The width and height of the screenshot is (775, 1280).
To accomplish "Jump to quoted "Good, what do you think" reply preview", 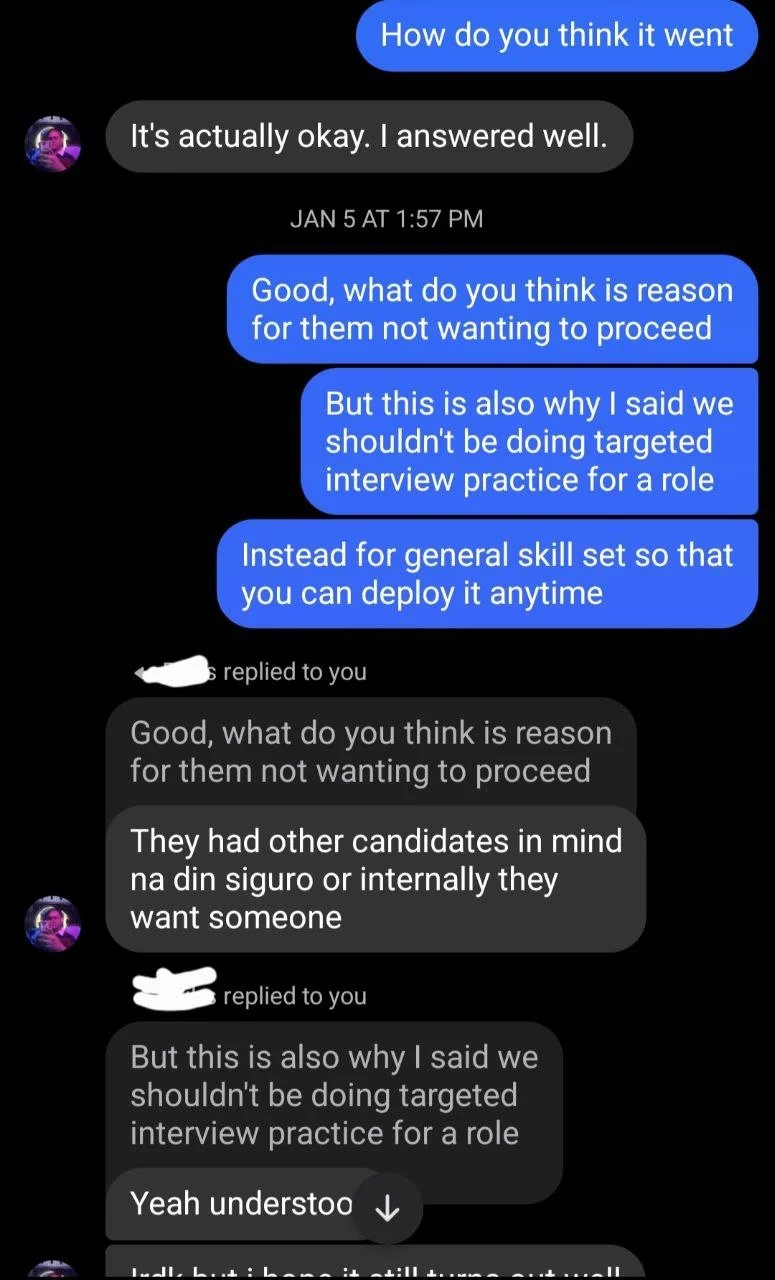I will 370,752.
